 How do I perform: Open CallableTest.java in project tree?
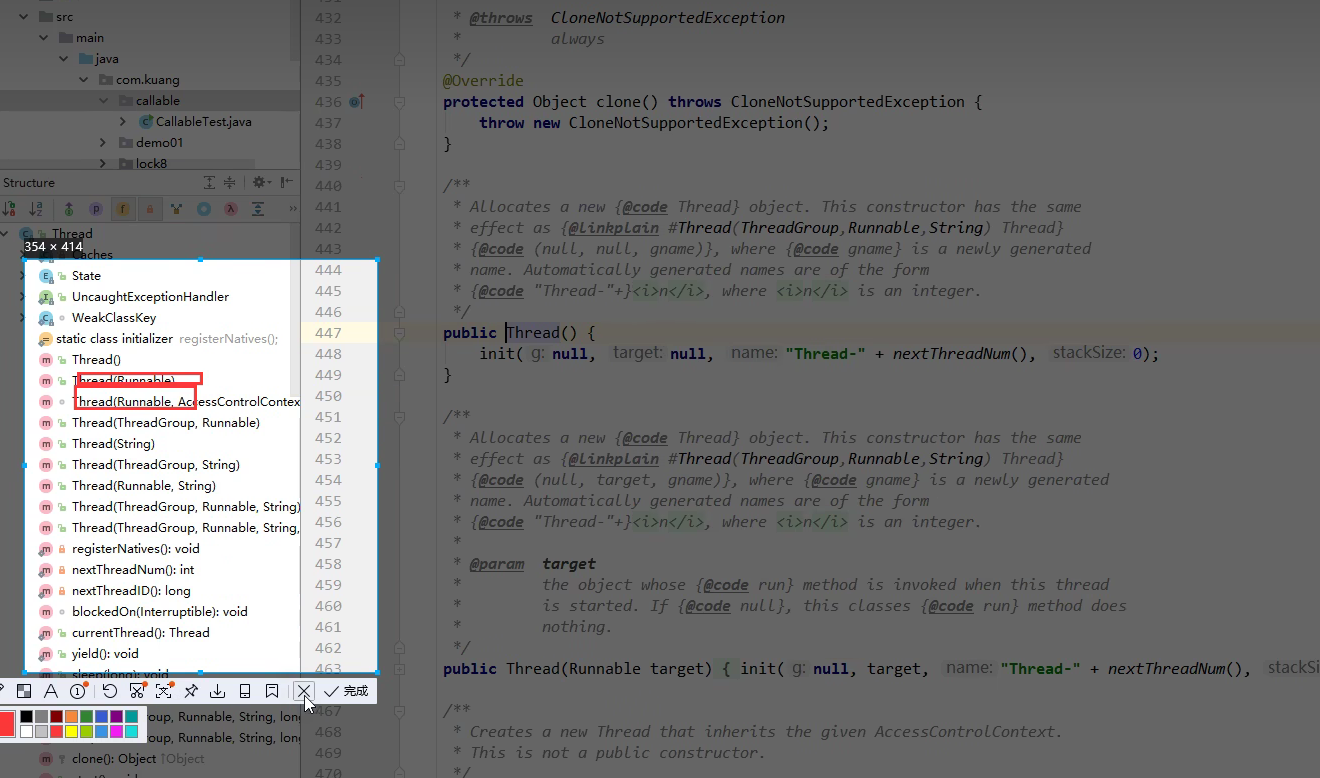203,122
